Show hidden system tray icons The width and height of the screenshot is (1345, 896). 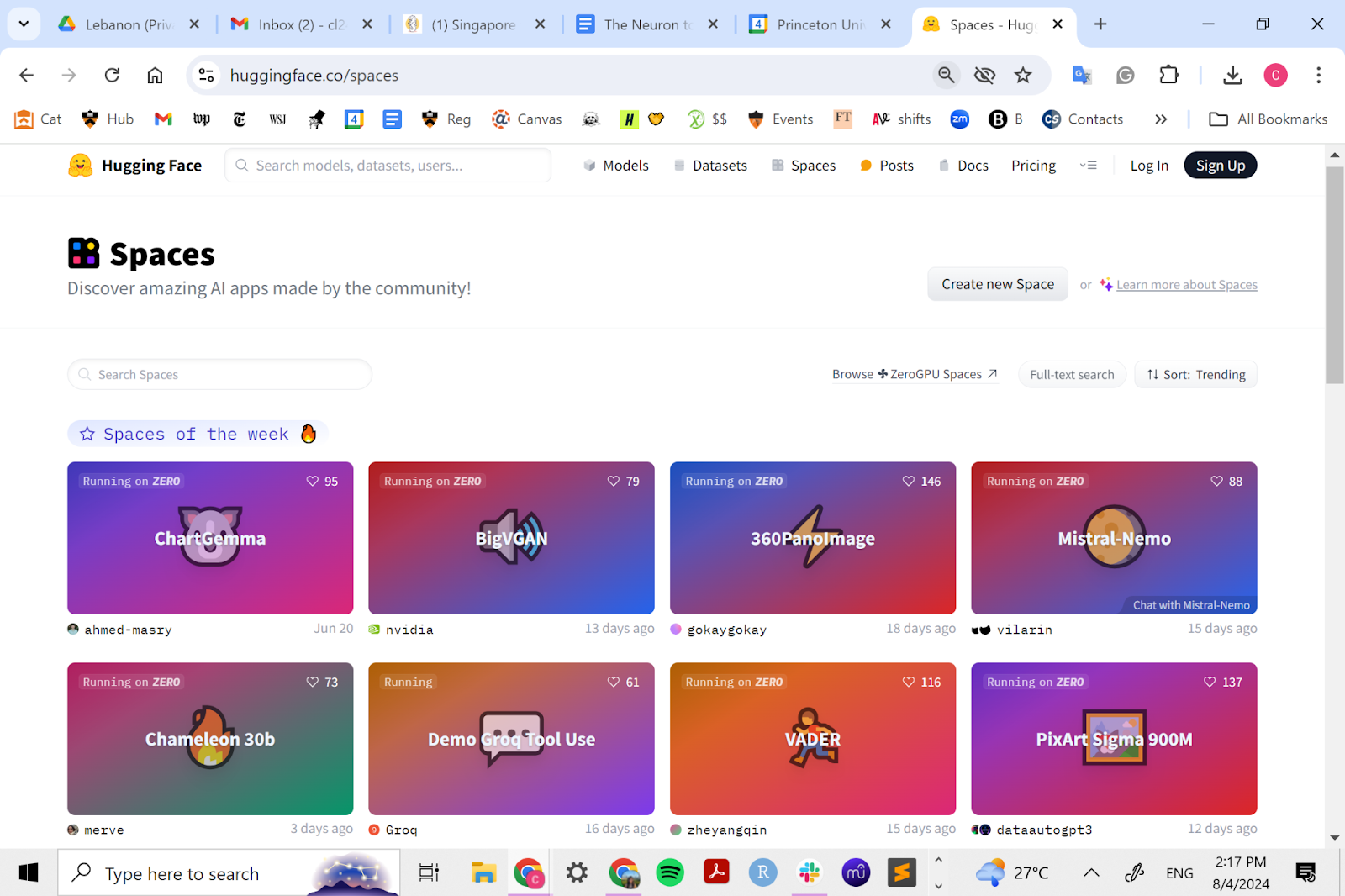pyautogui.click(x=1091, y=872)
